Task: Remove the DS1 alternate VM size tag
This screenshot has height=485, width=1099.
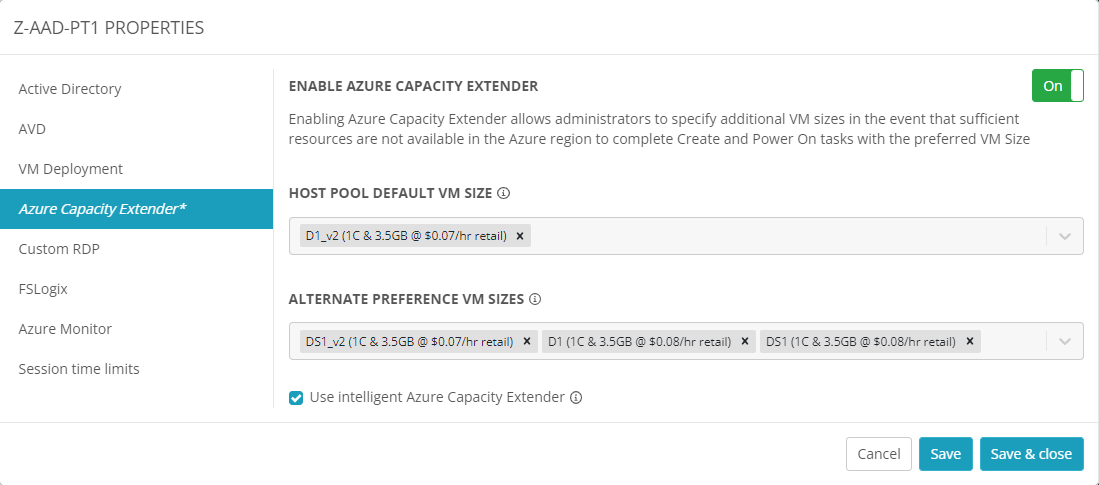Action: (x=968, y=341)
